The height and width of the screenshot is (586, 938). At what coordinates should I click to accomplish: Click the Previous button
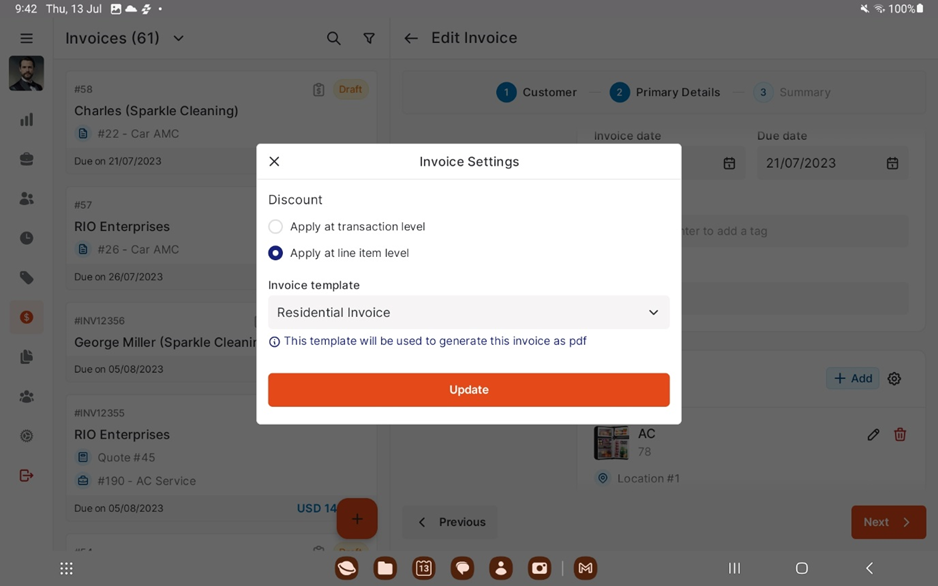(450, 522)
